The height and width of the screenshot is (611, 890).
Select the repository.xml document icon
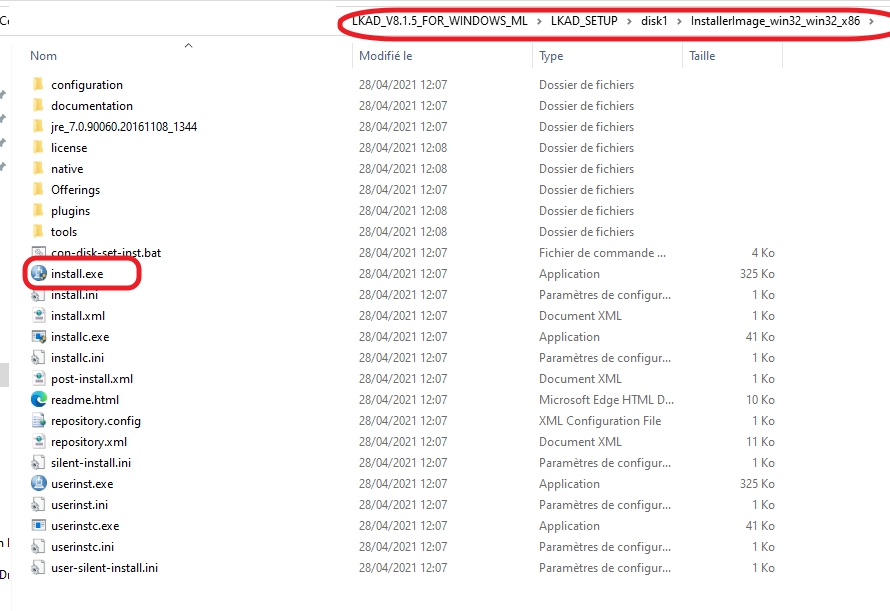(x=39, y=442)
